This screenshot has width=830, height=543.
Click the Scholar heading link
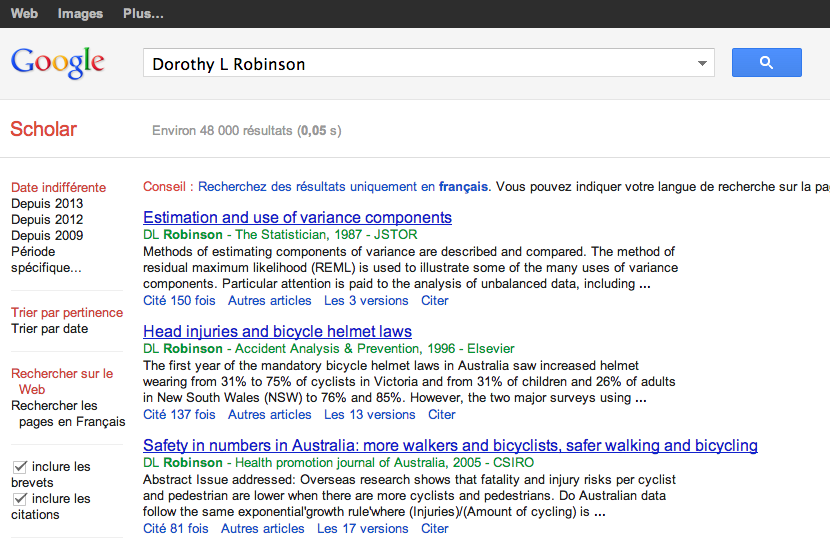pyautogui.click(x=43, y=129)
